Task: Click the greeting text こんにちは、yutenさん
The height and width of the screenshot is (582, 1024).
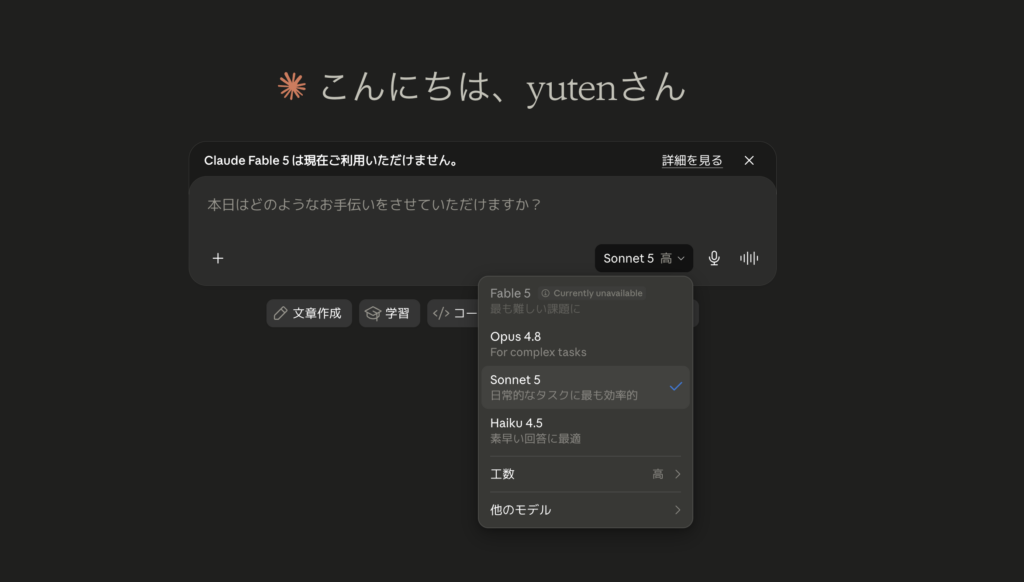Action: coord(503,86)
